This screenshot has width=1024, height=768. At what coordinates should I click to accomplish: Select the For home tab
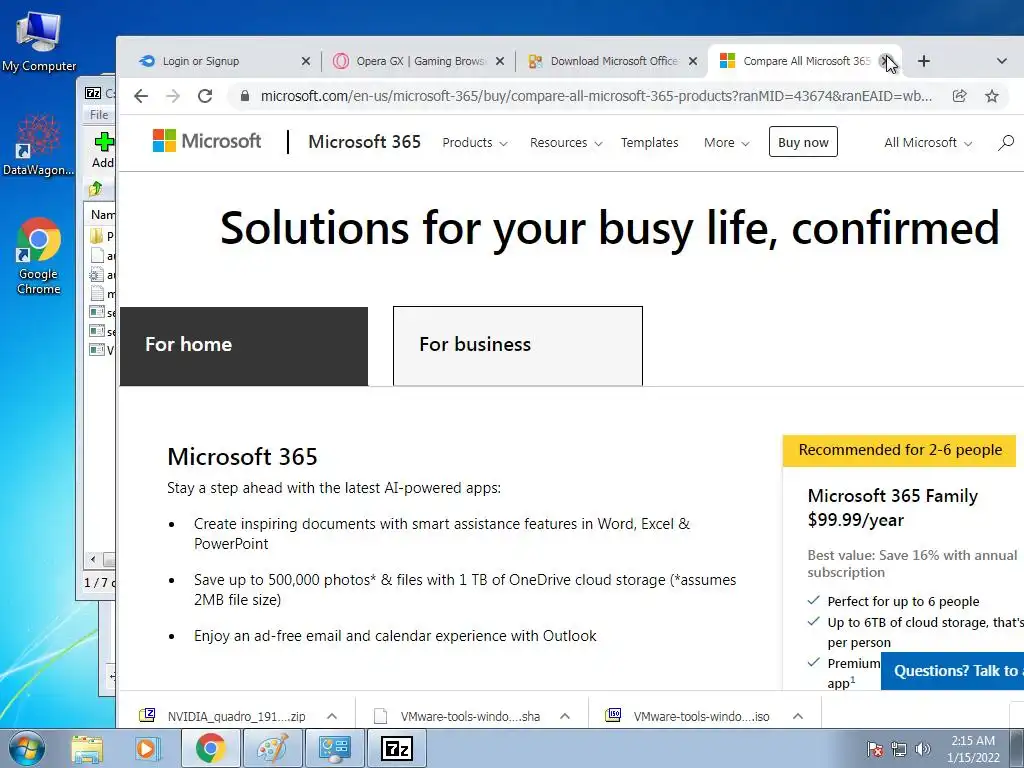click(244, 346)
